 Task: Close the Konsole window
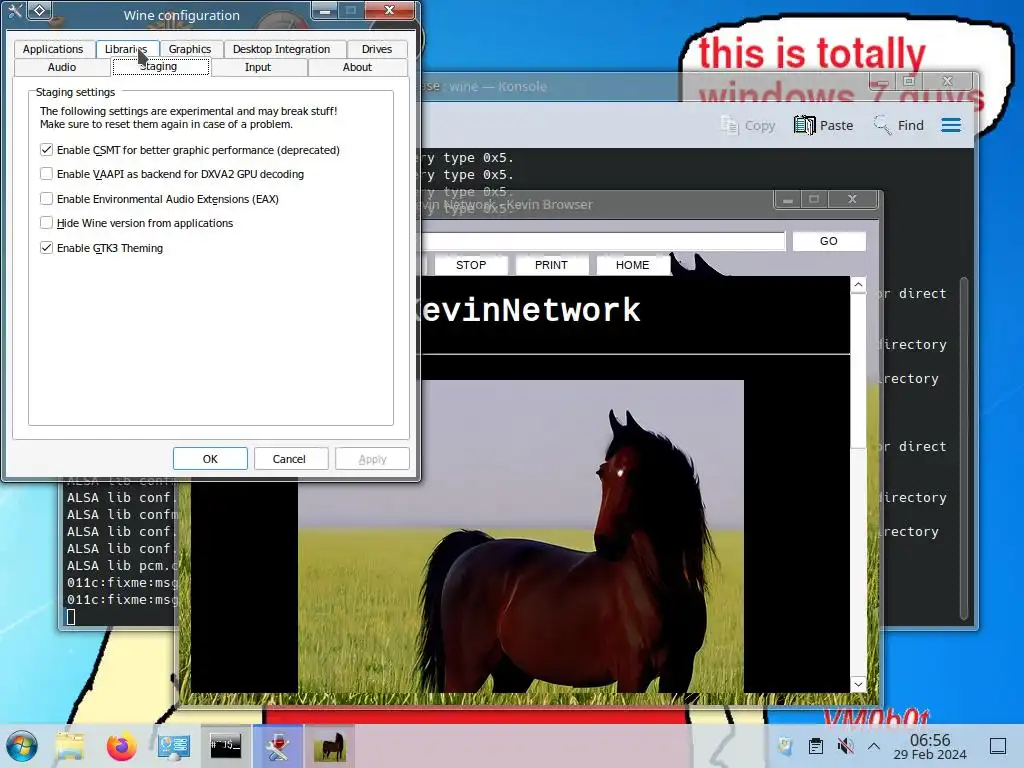948,81
